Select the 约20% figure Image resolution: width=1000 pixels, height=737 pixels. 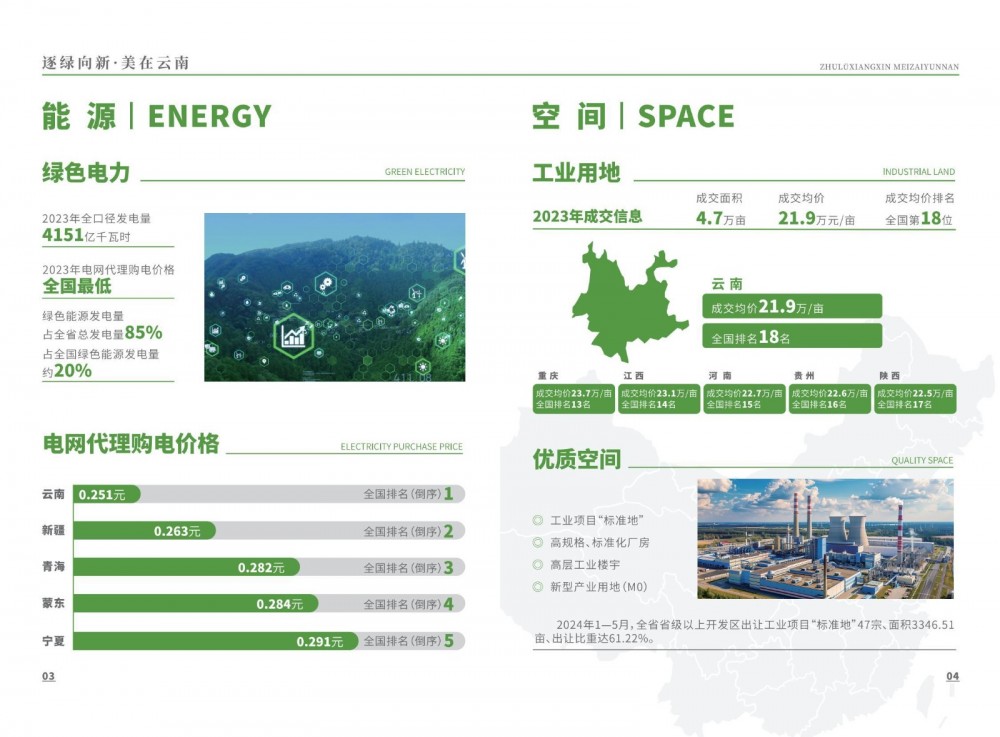pos(67,371)
